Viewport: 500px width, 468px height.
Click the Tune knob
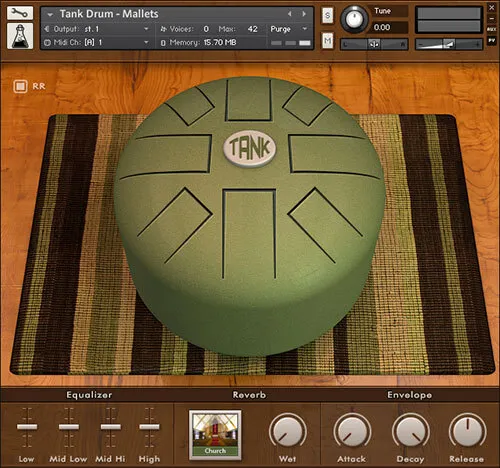(x=354, y=19)
